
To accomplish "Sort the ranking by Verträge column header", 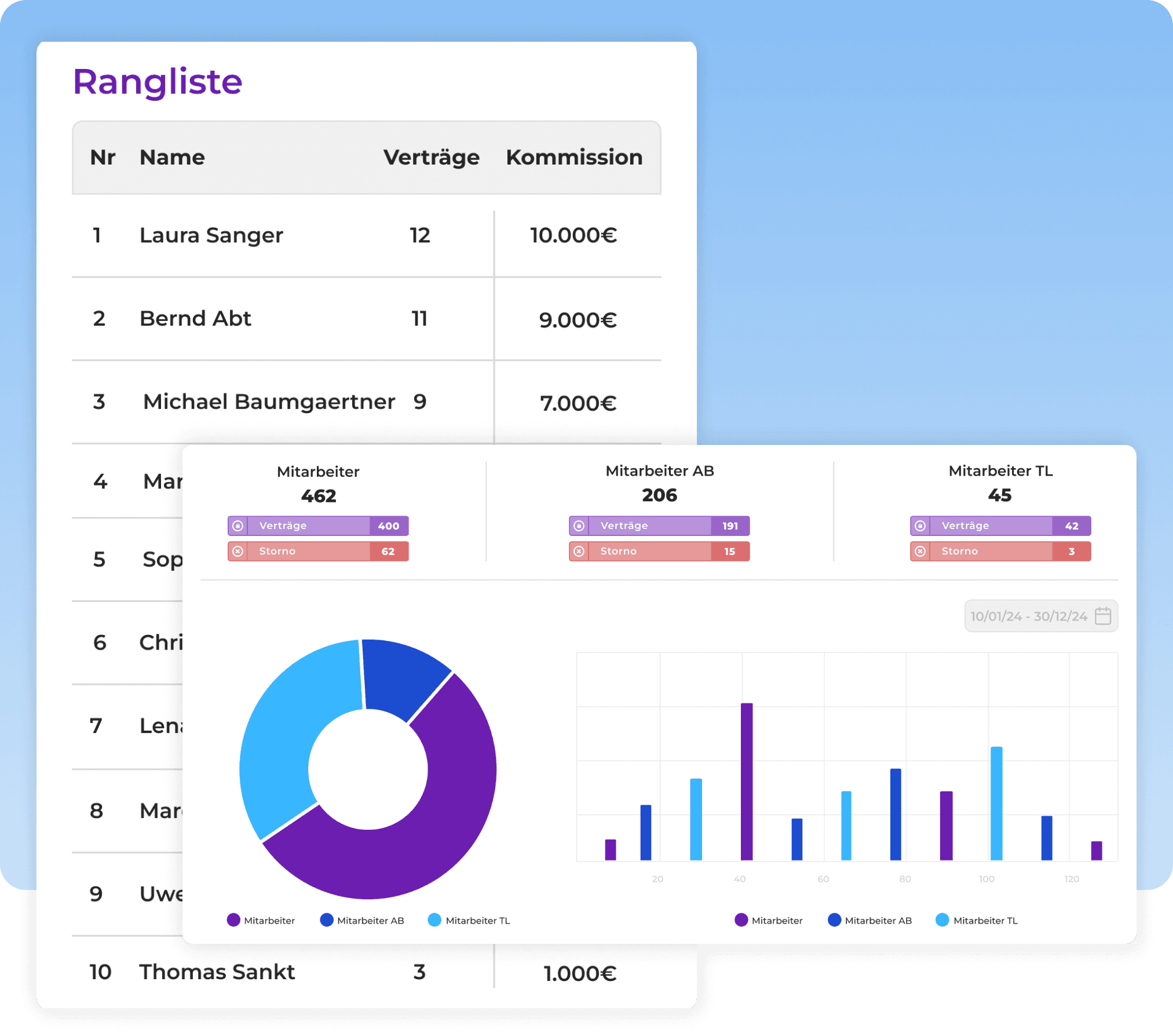I will (432, 157).
